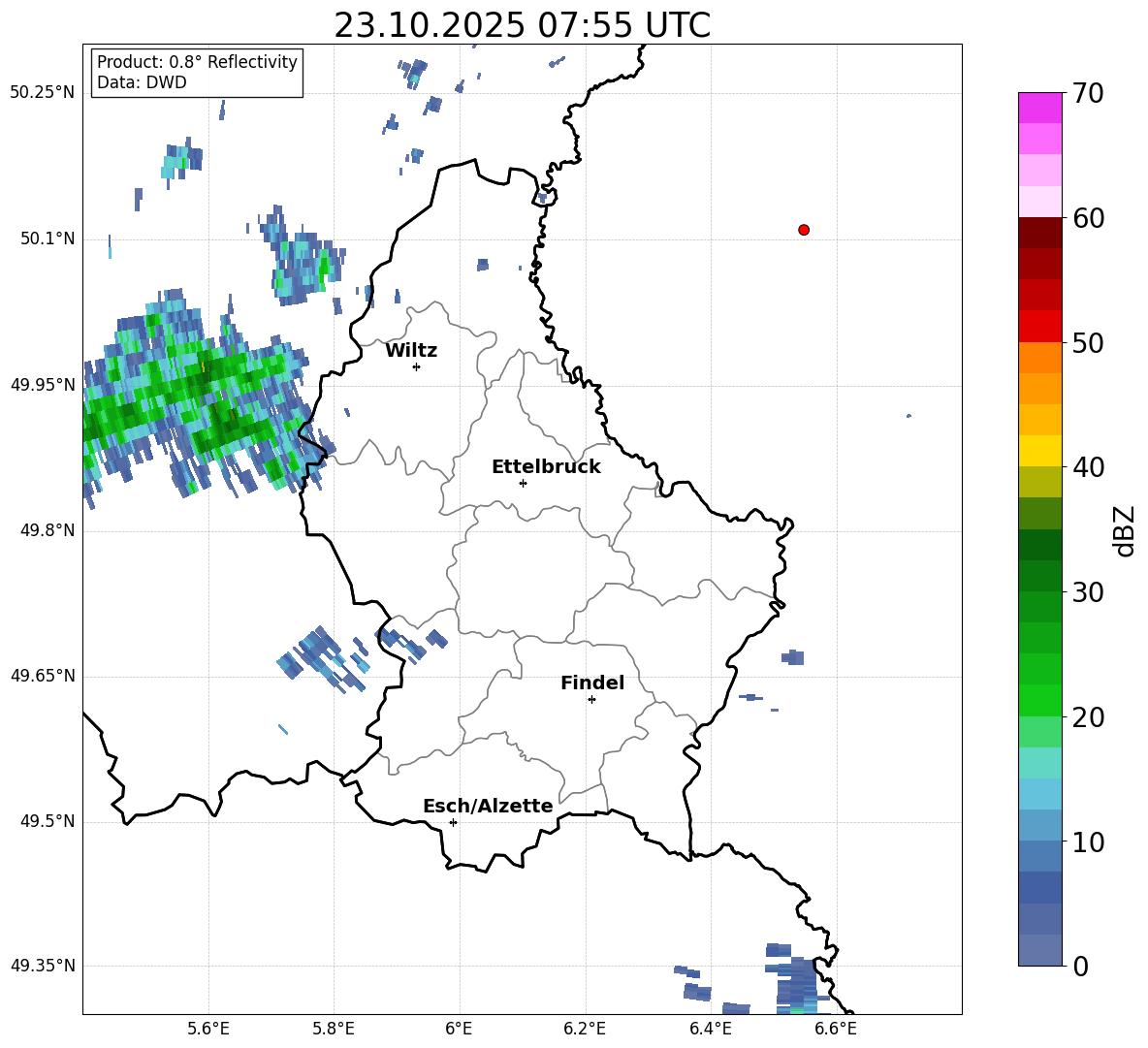Click the 6.2°E longitude label
Image resolution: width=1148 pixels, height=1048 pixels.
(585, 1029)
